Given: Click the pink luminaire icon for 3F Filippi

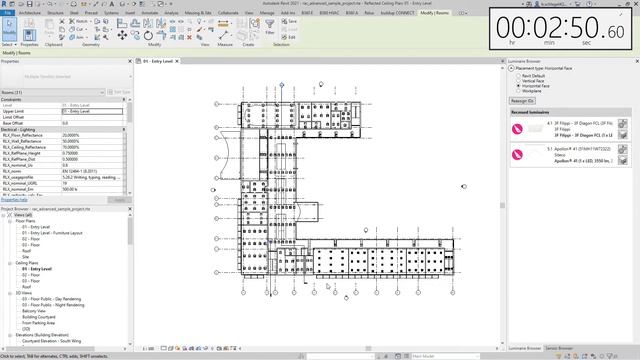Looking at the screenshot, I should tap(517, 129).
